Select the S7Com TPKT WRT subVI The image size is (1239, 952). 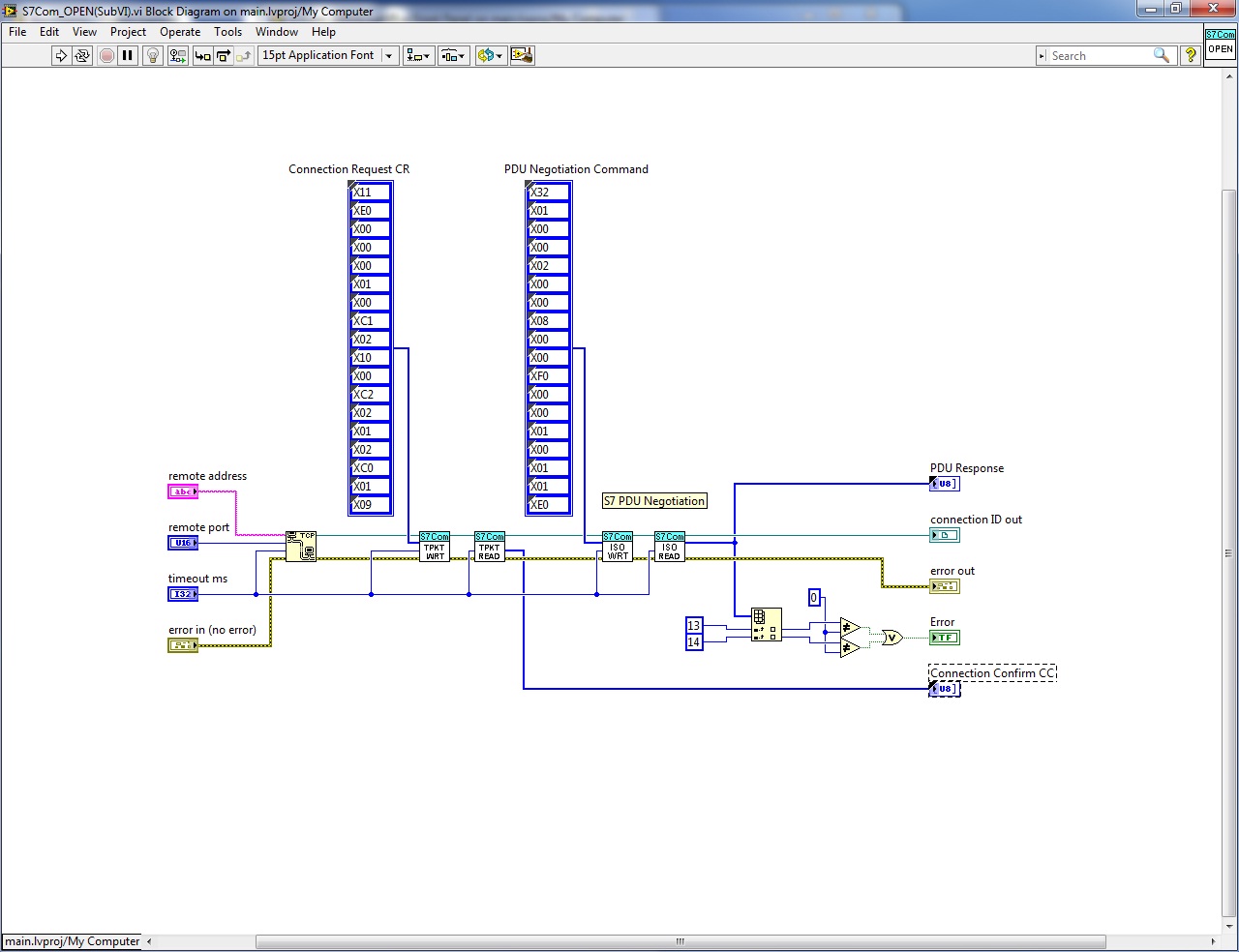click(x=435, y=547)
